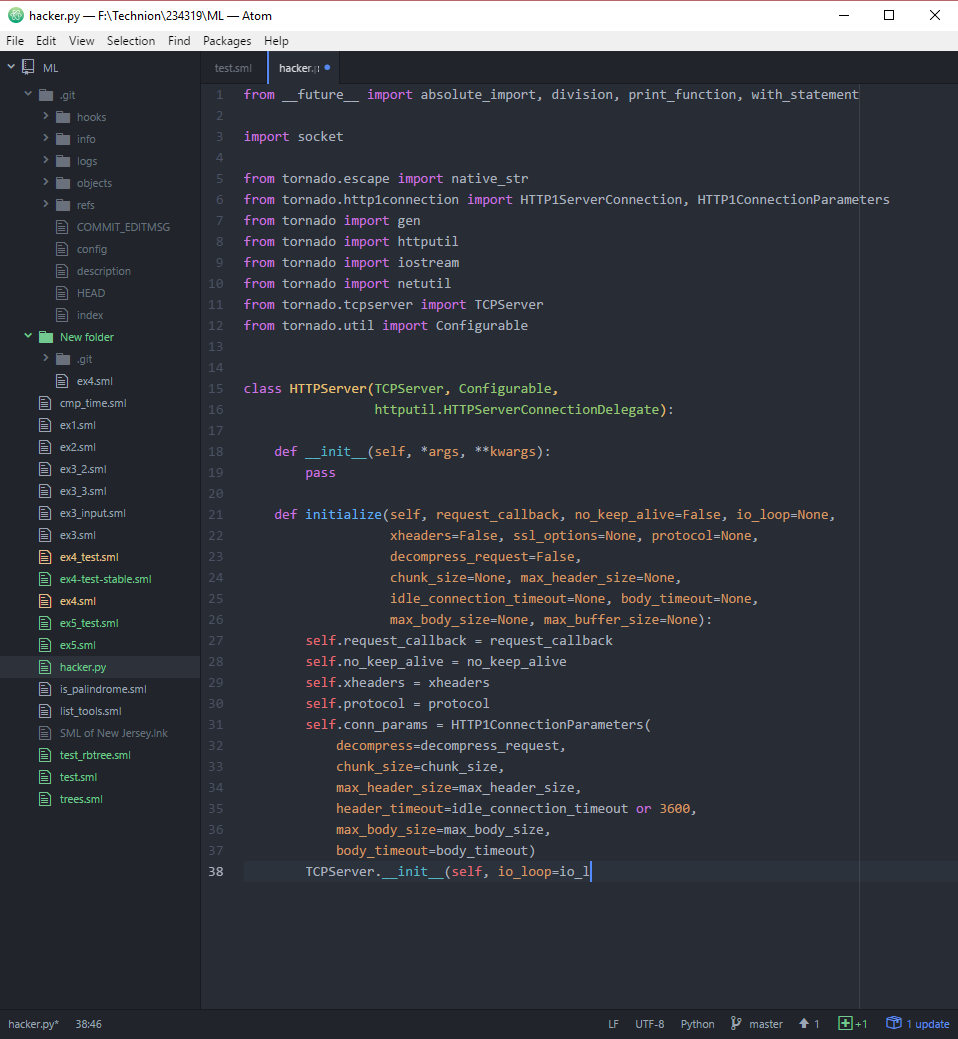Image resolution: width=958 pixels, height=1039 pixels.
Task: Click the git branch icon labeled master
Action: click(x=736, y=1023)
